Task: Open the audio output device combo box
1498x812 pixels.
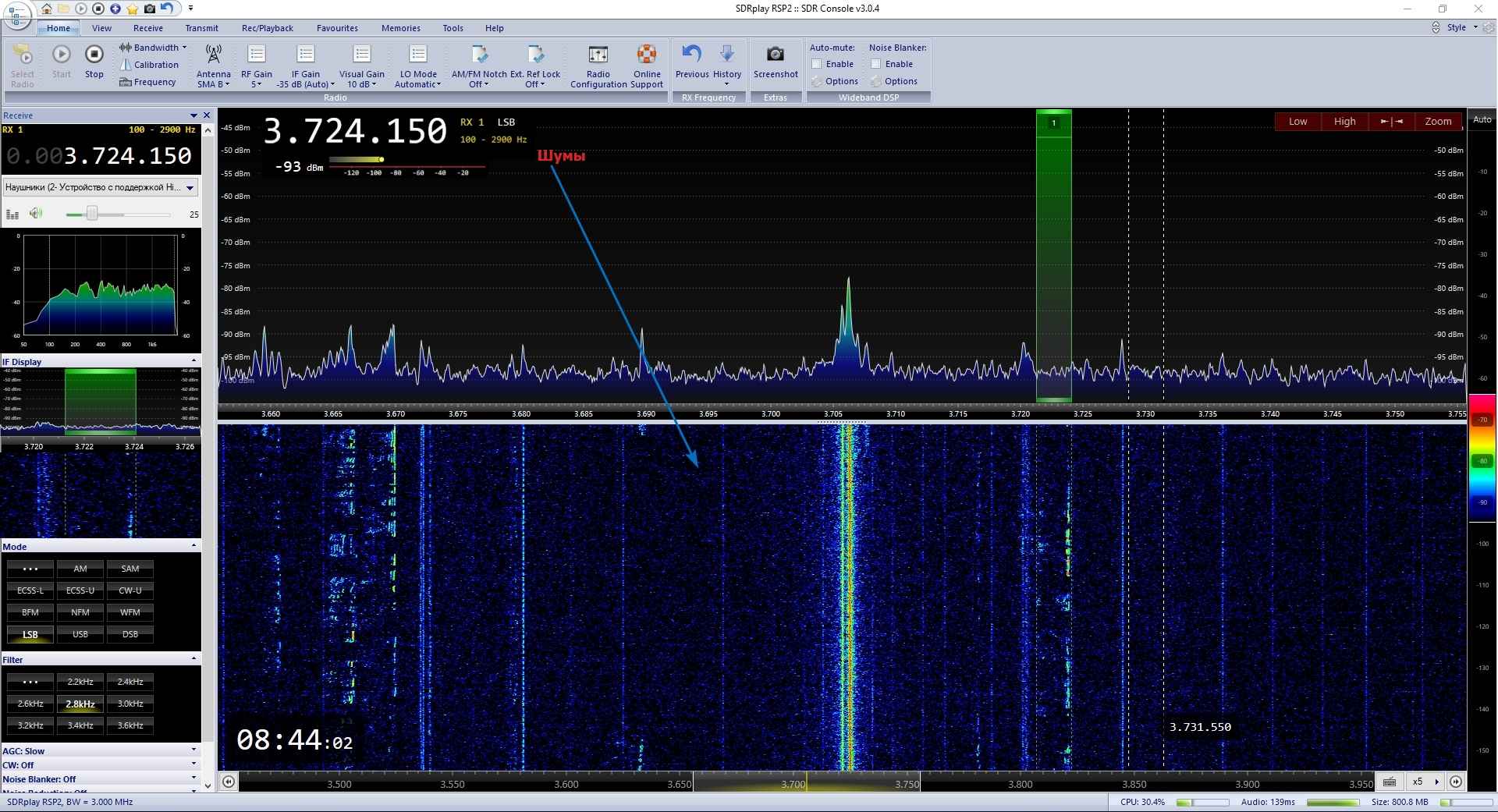Action: point(101,187)
